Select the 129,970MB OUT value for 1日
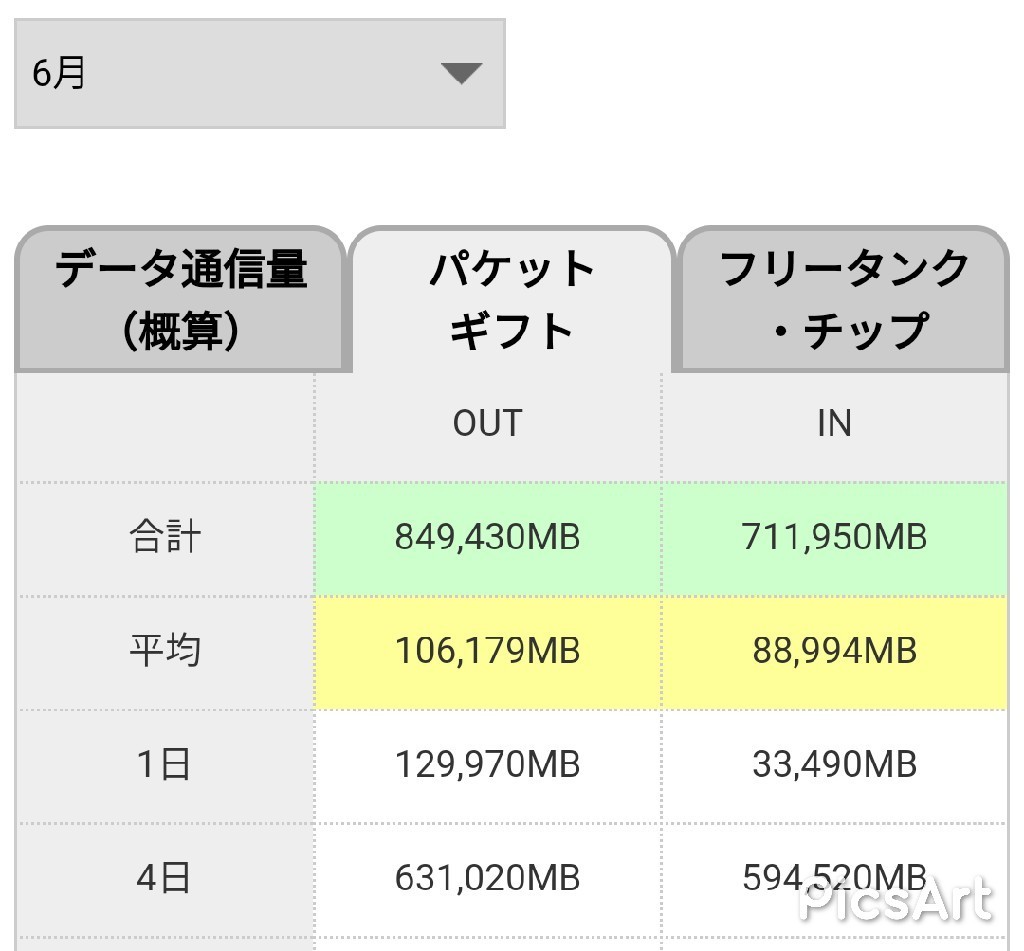Viewport: 1024px width, 951px height. click(x=487, y=766)
